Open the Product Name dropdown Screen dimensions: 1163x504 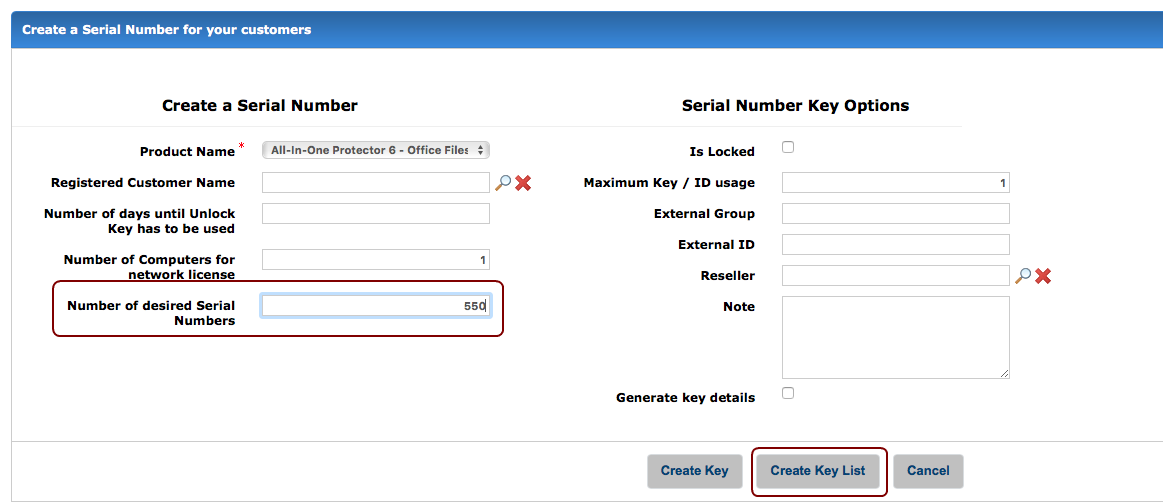375,150
